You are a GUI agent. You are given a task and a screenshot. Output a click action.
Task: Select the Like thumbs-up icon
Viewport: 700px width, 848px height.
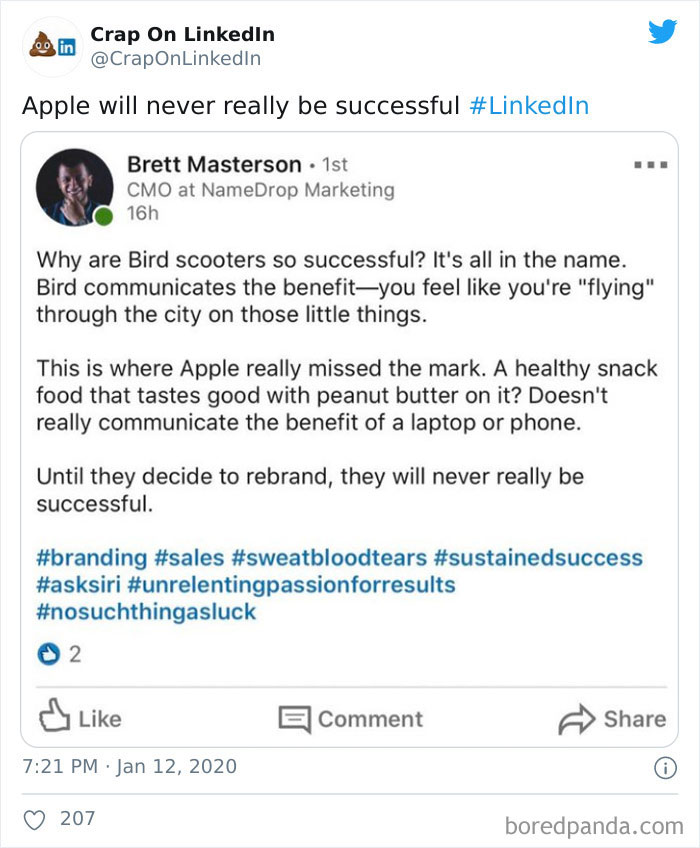[57, 718]
